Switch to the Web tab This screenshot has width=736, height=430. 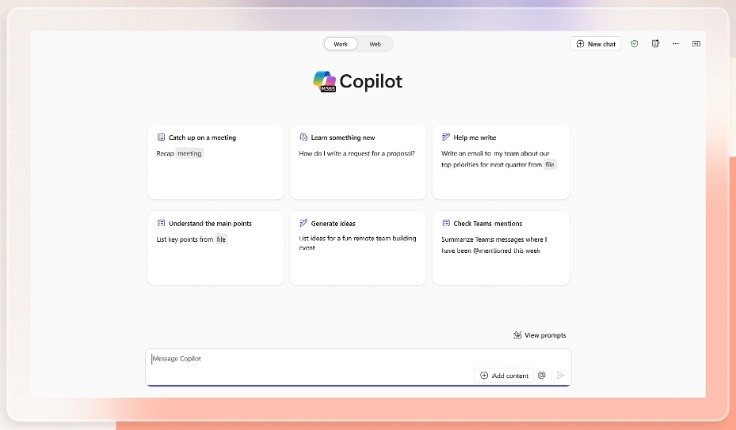coord(375,44)
